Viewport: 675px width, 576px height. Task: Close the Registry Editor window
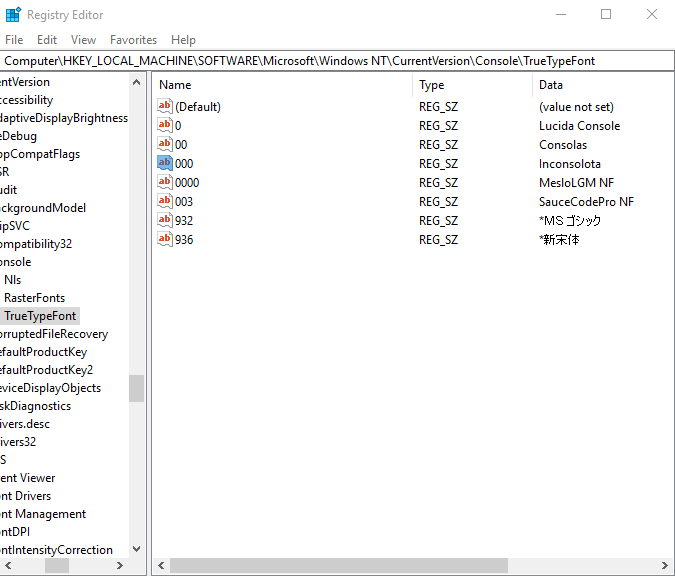[x=652, y=14]
